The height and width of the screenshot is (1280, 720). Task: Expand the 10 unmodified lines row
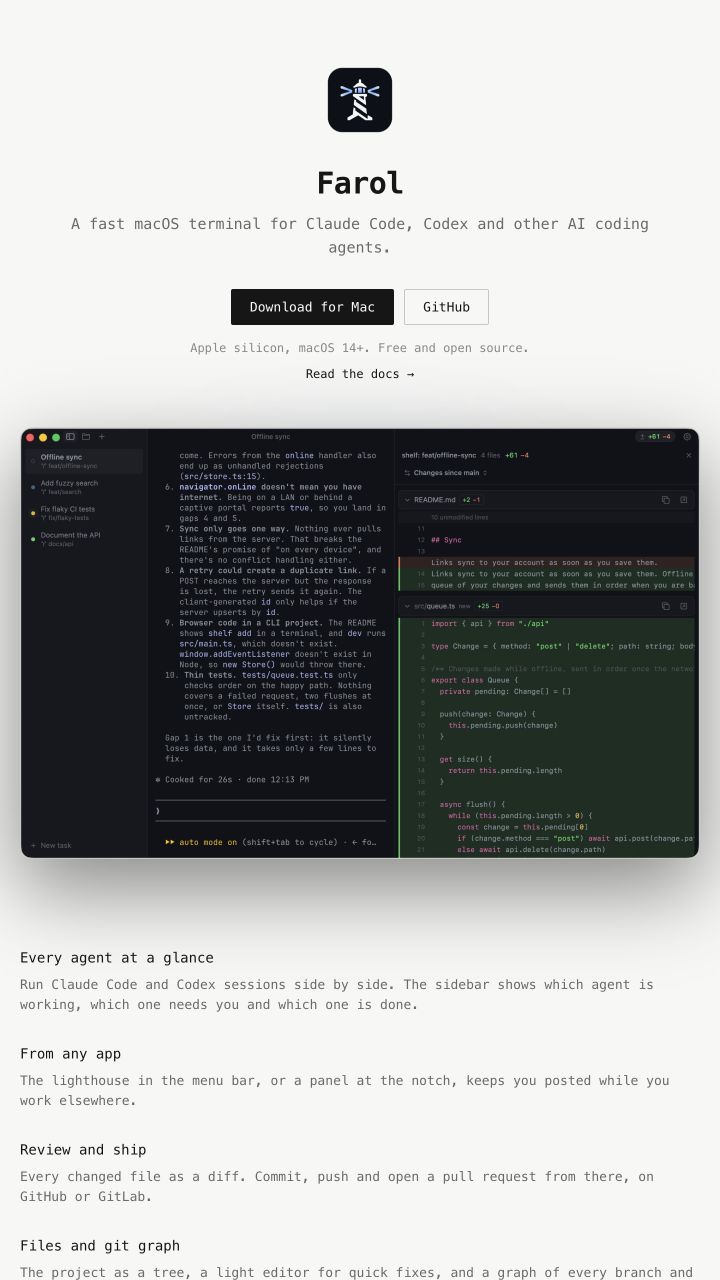pyautogui.click(x=546, y=517)
